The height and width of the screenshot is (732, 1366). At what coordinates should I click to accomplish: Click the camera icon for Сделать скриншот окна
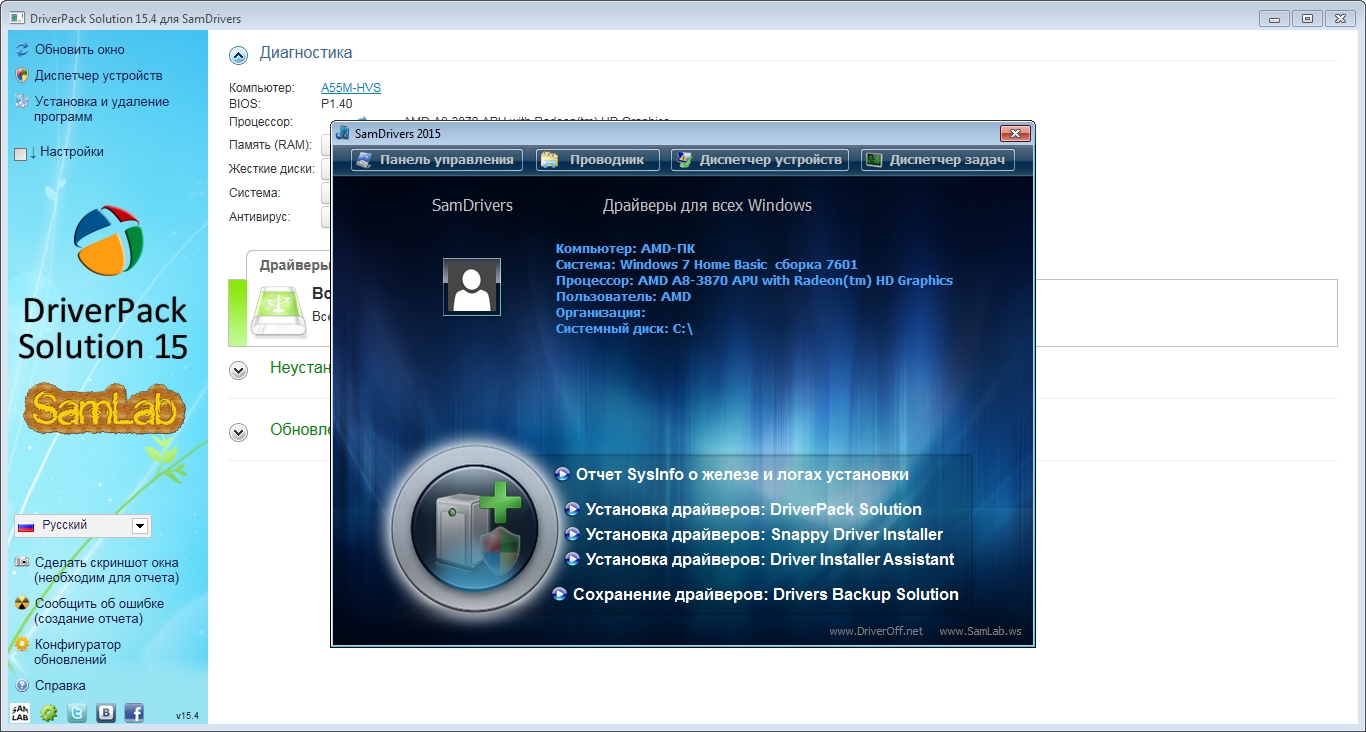point(22,562)
